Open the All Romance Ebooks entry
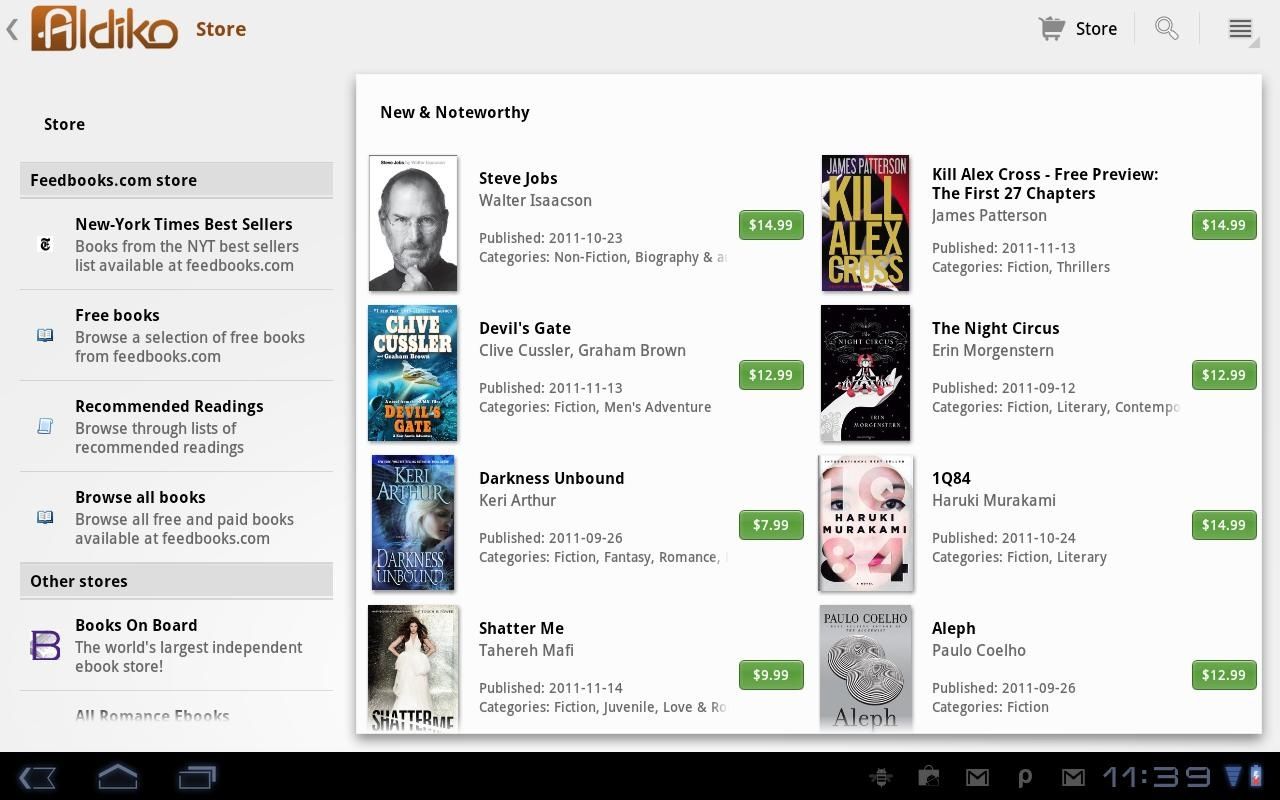Viewport: 1280px width, 800px height. click(152, 716)
